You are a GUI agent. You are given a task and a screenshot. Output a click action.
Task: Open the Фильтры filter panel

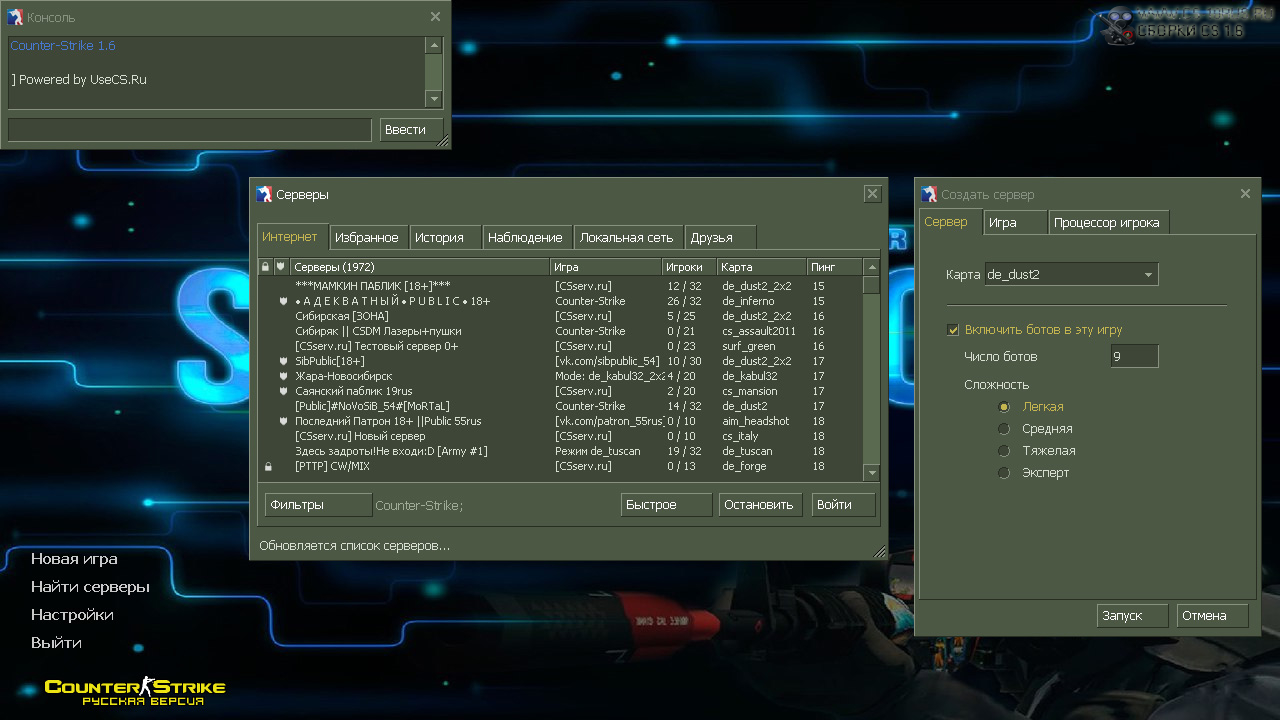pos(318,505)
